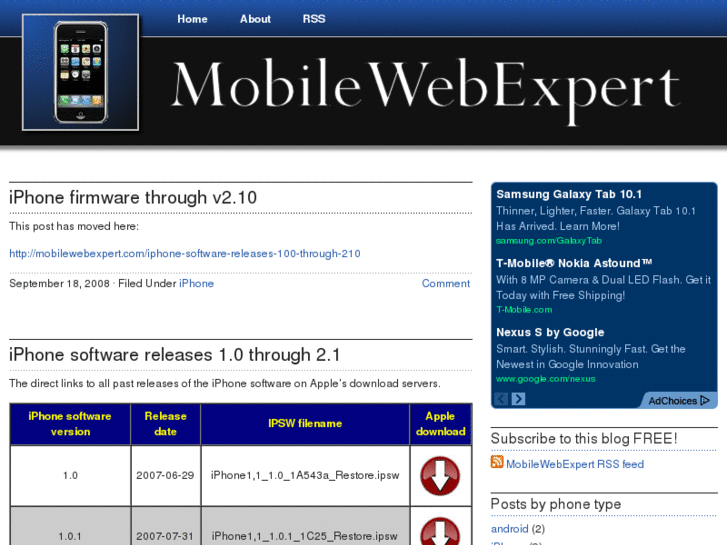
Task: Select iPhone1,1_1.0_1A543a_Restore.ipsw filename
Action: (305, 475)
